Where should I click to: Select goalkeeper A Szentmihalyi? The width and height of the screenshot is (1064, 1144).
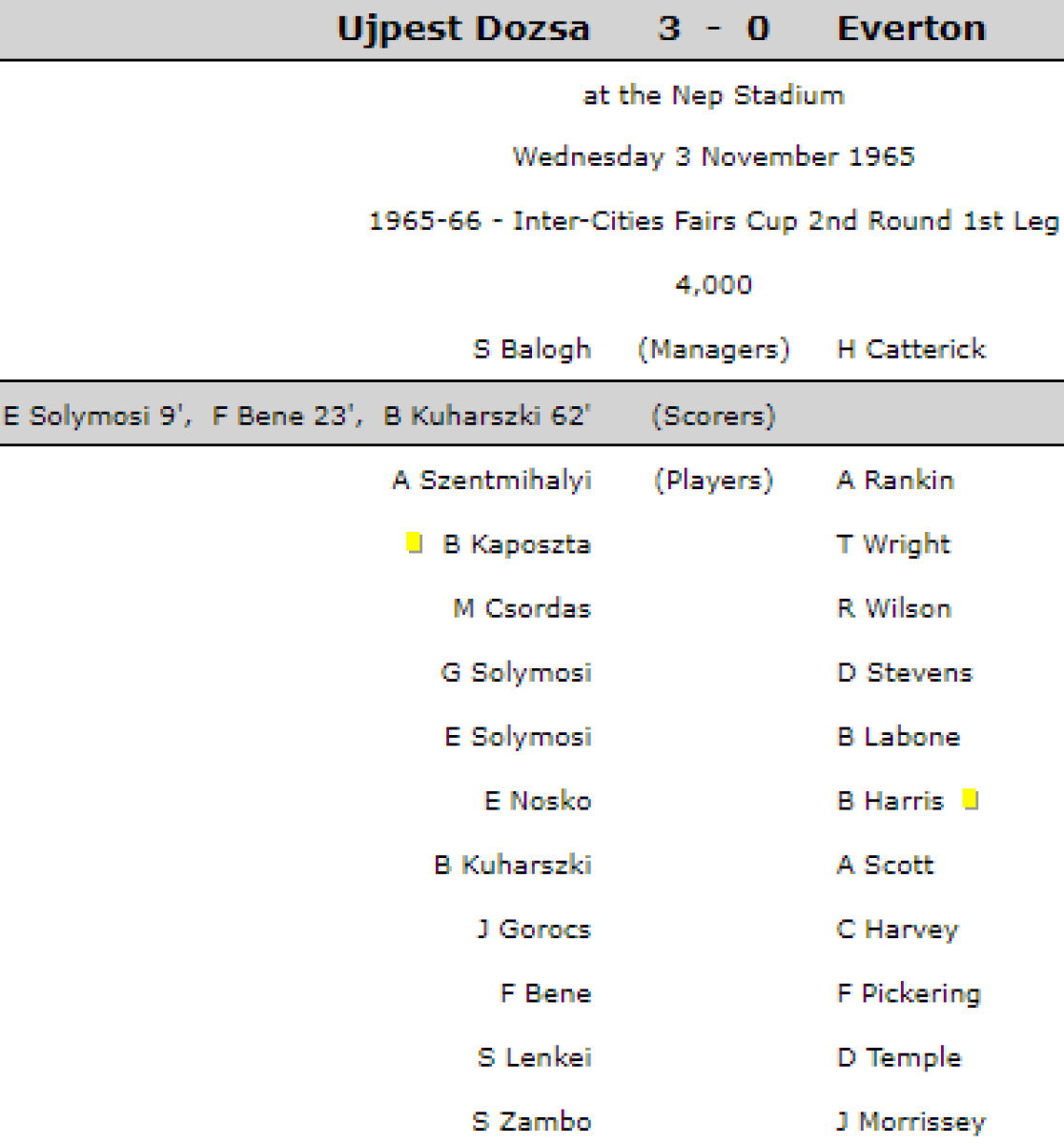[492, 480]
